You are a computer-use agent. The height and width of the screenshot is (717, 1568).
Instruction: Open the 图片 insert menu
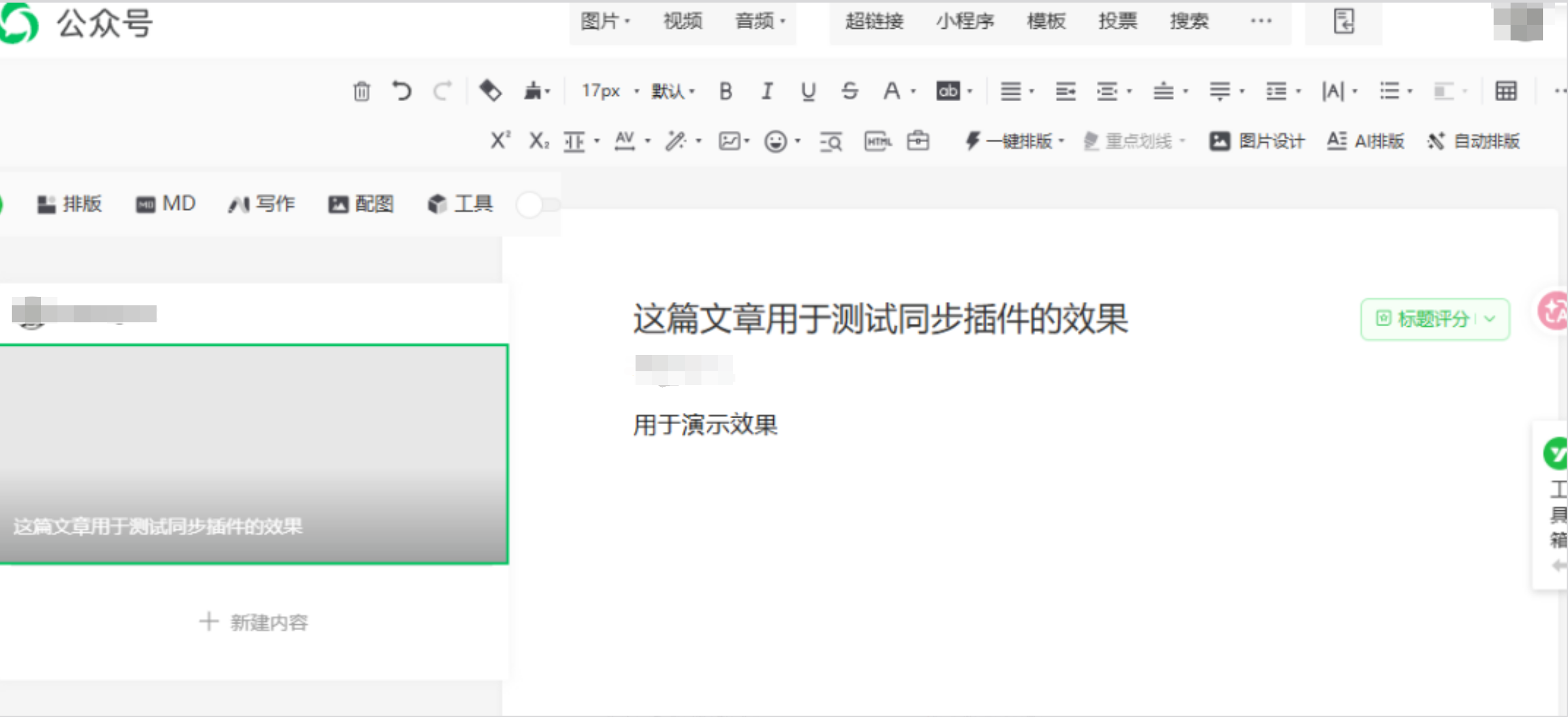(605, 22)
